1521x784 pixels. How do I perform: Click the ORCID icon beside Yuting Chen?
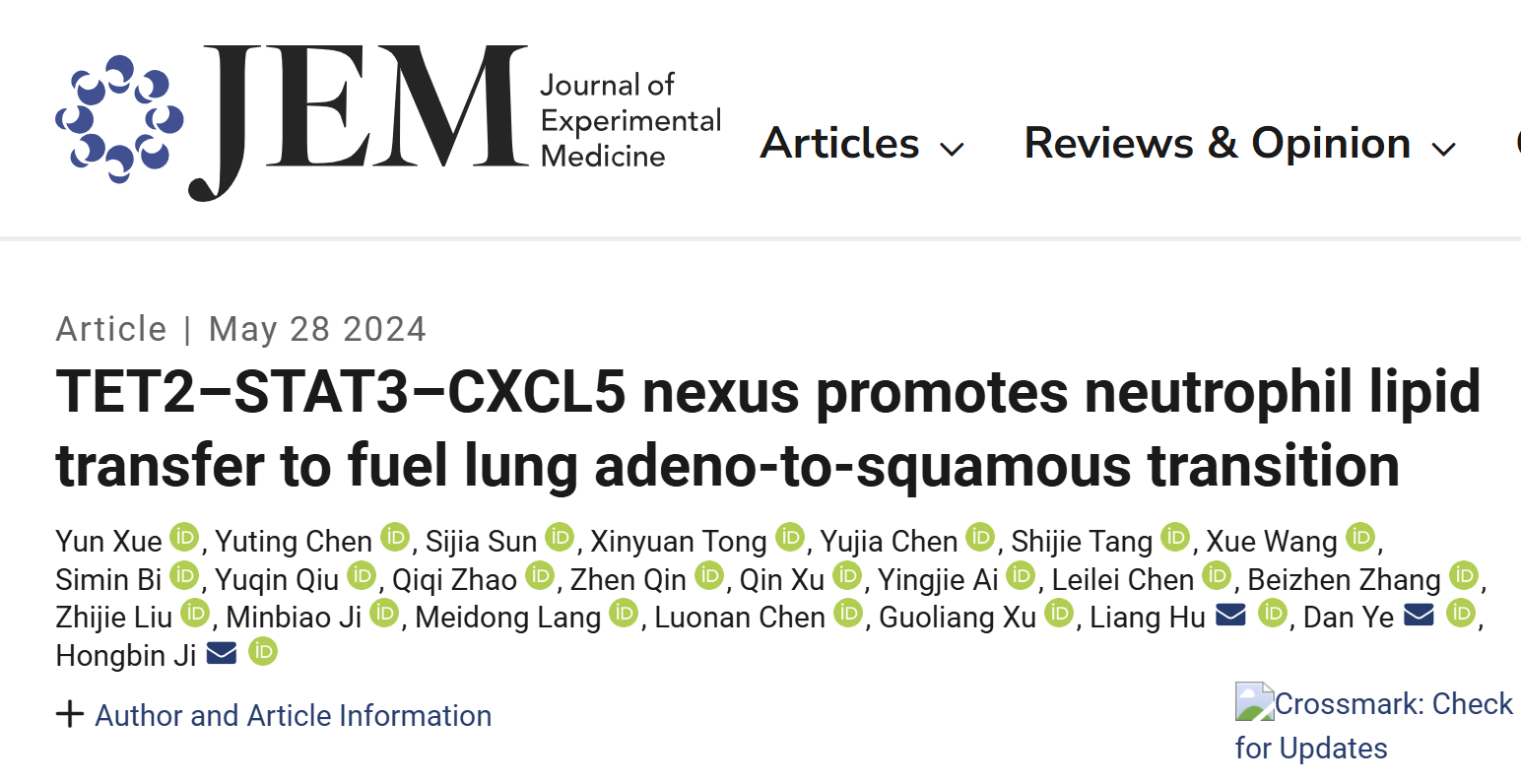point(395,538)
